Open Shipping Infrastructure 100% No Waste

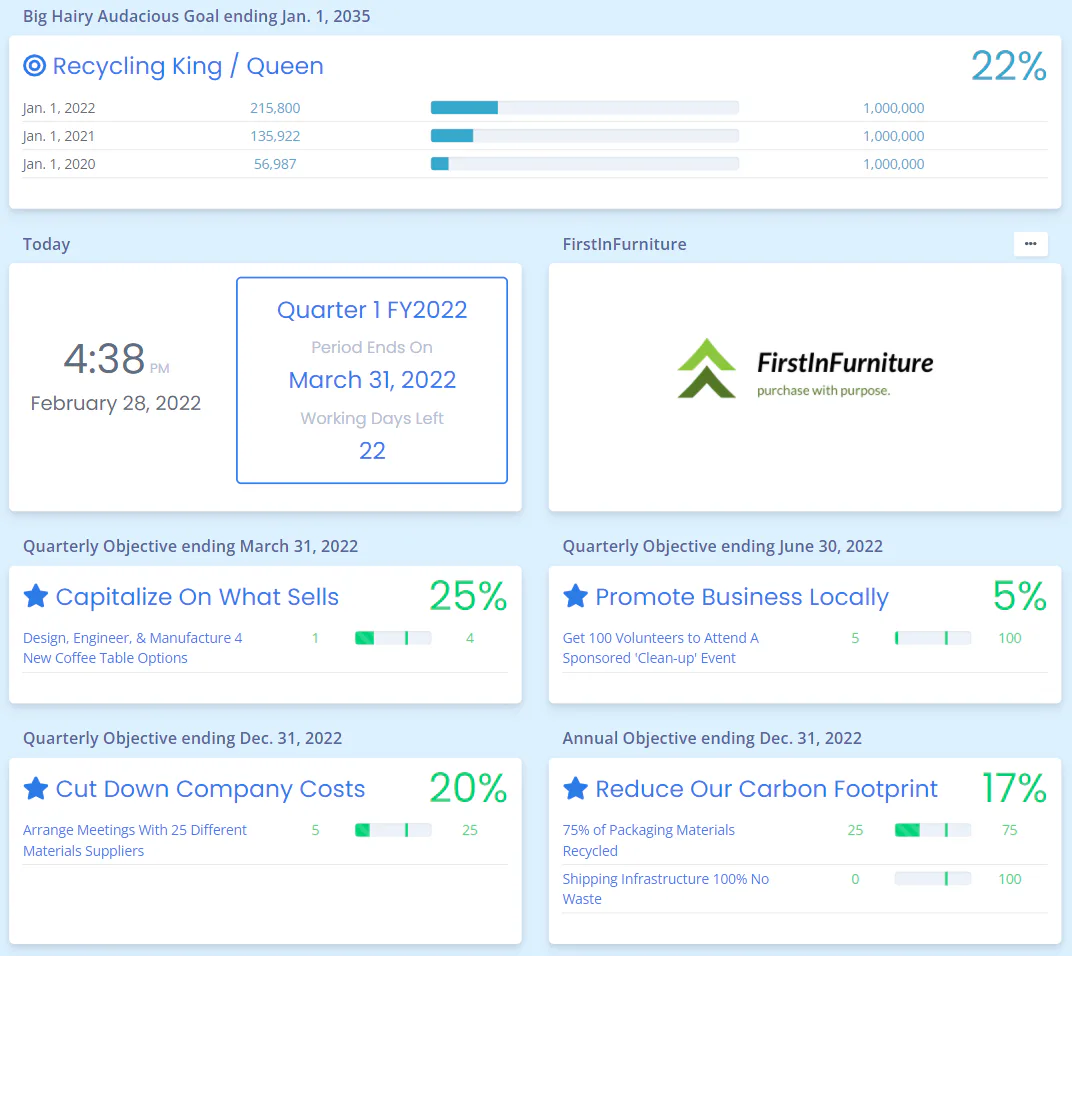665,889
